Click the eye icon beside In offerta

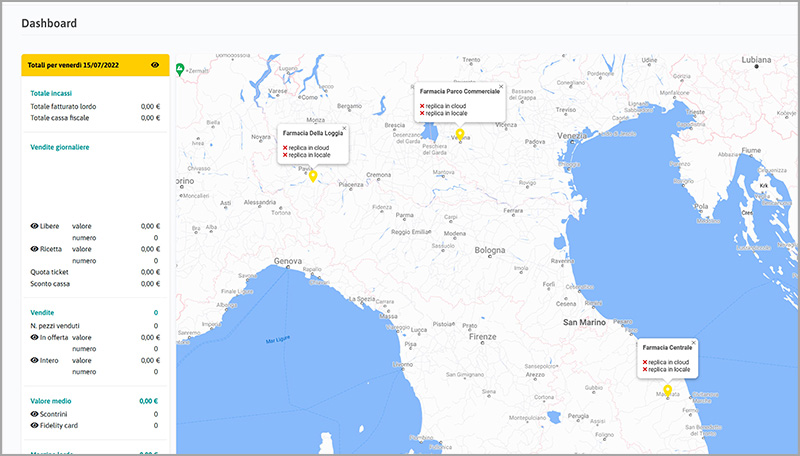(35, 337)
